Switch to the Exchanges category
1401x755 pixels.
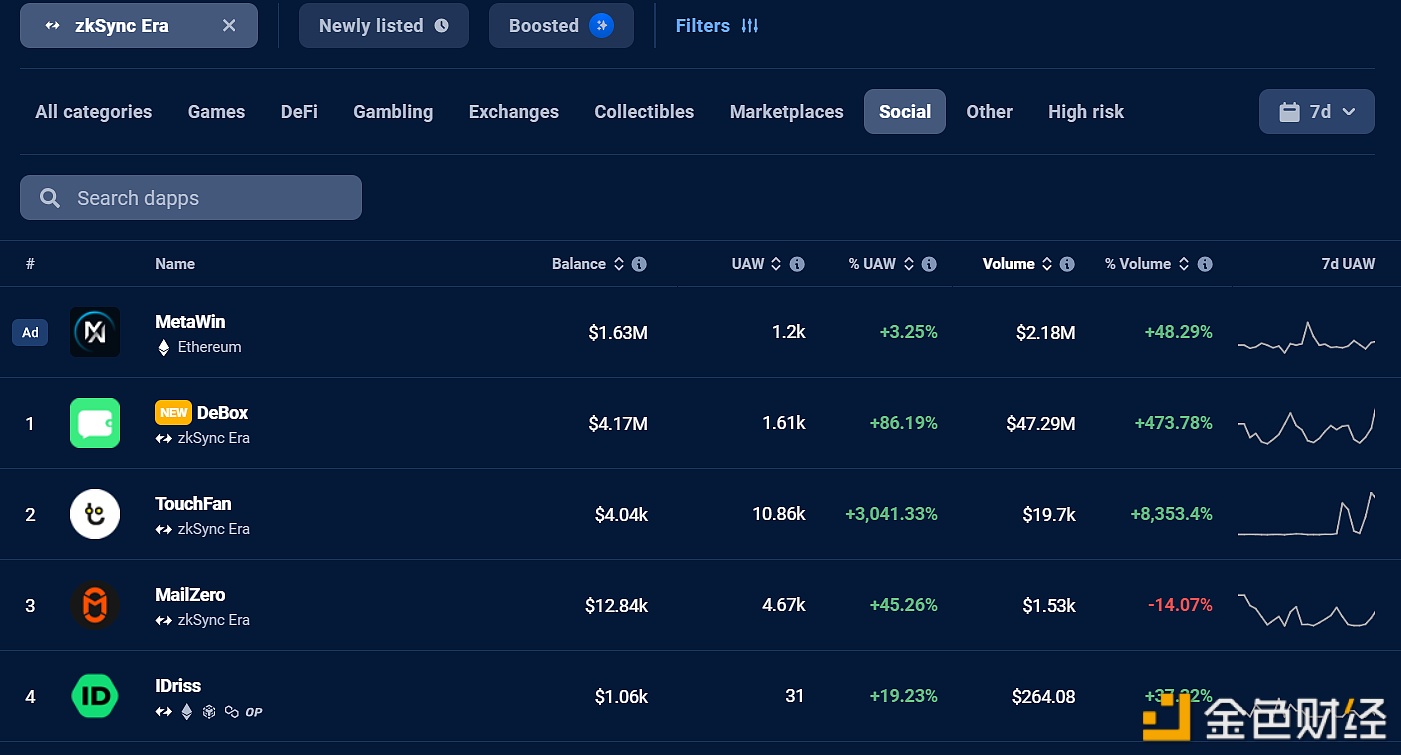point(514,112)
